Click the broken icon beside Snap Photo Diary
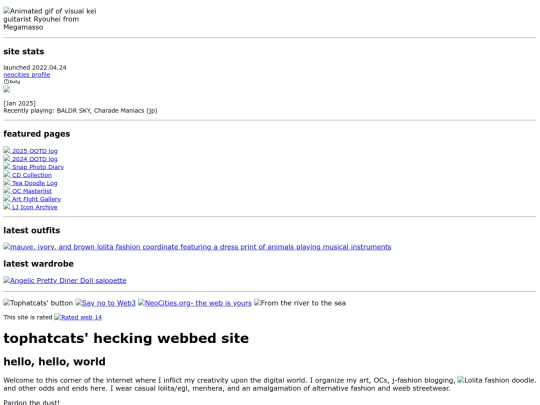 tap(7, 166)
